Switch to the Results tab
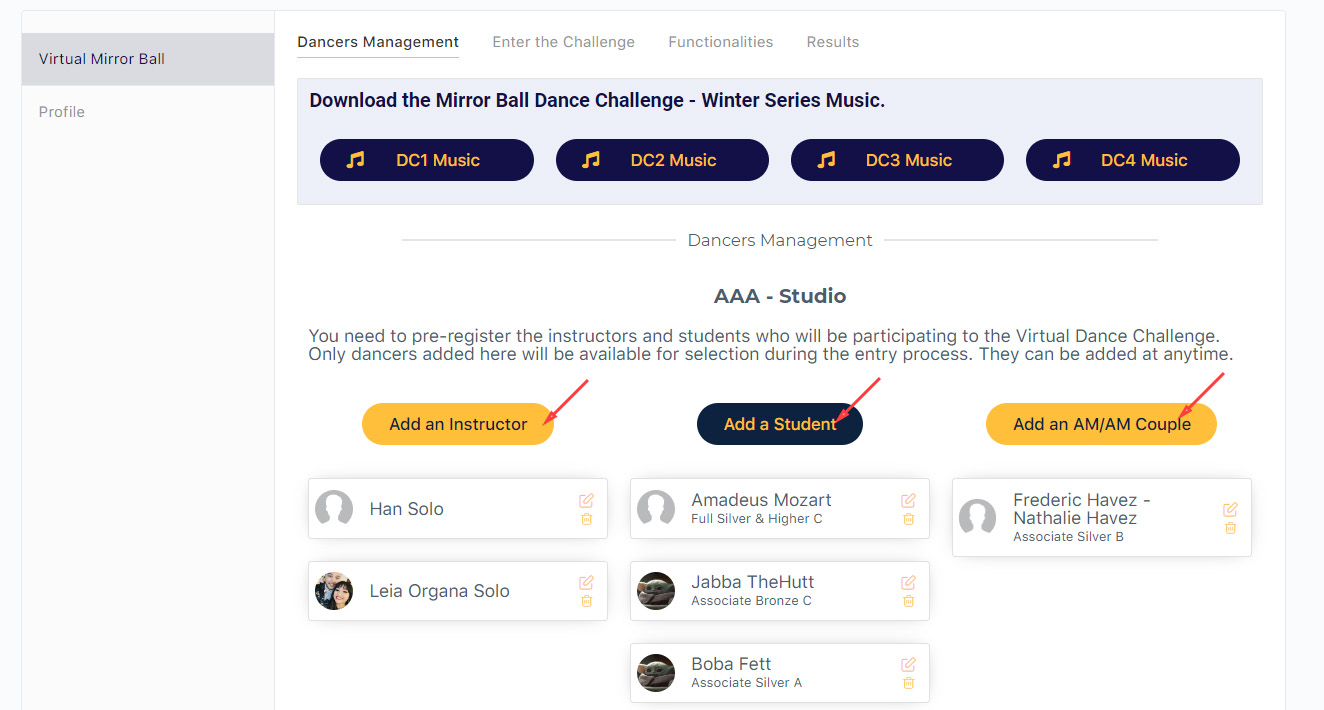Viewport: 1324px width, 710px height. tap(833, 42)
